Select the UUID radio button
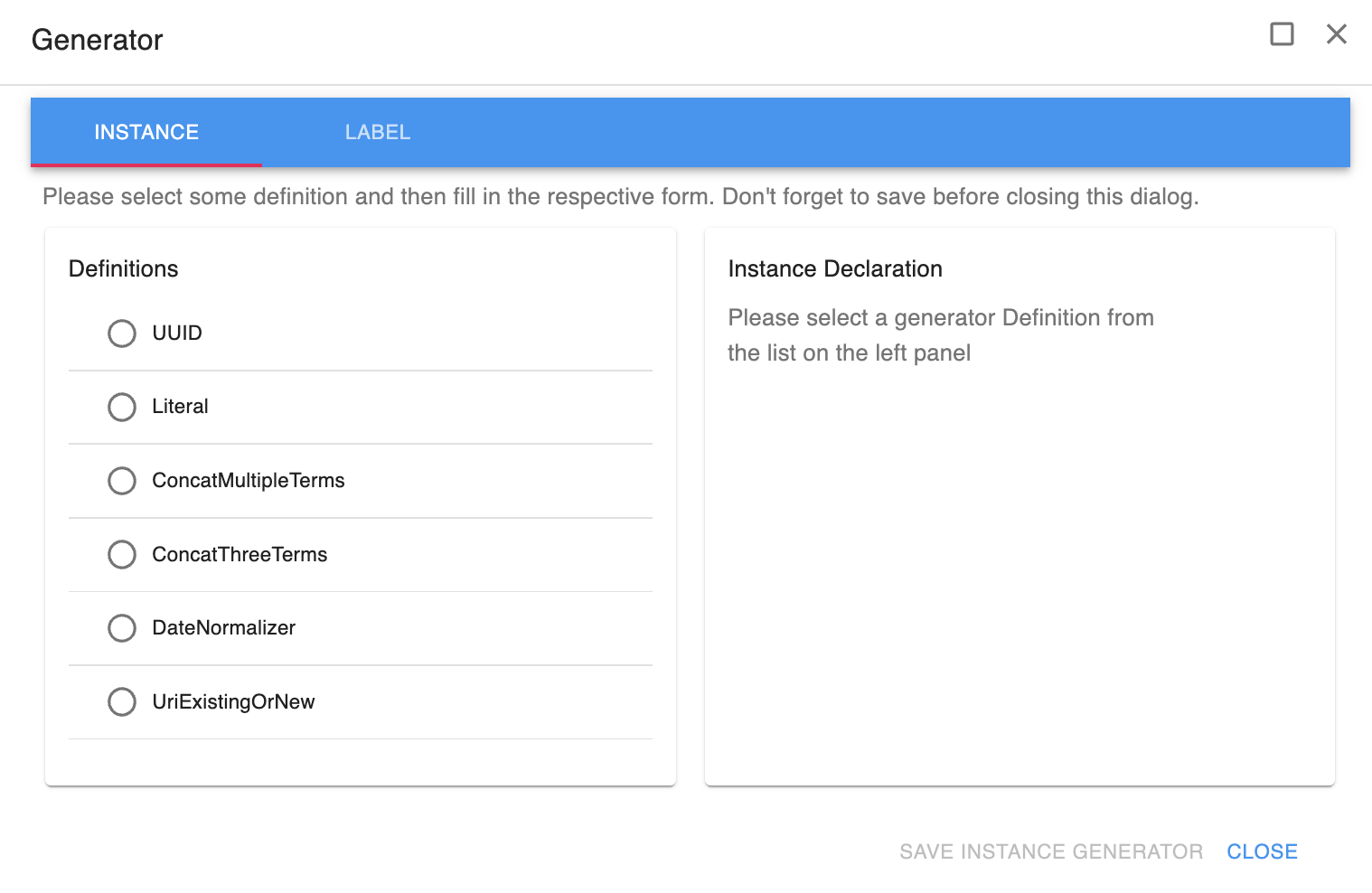 [122, 334]
